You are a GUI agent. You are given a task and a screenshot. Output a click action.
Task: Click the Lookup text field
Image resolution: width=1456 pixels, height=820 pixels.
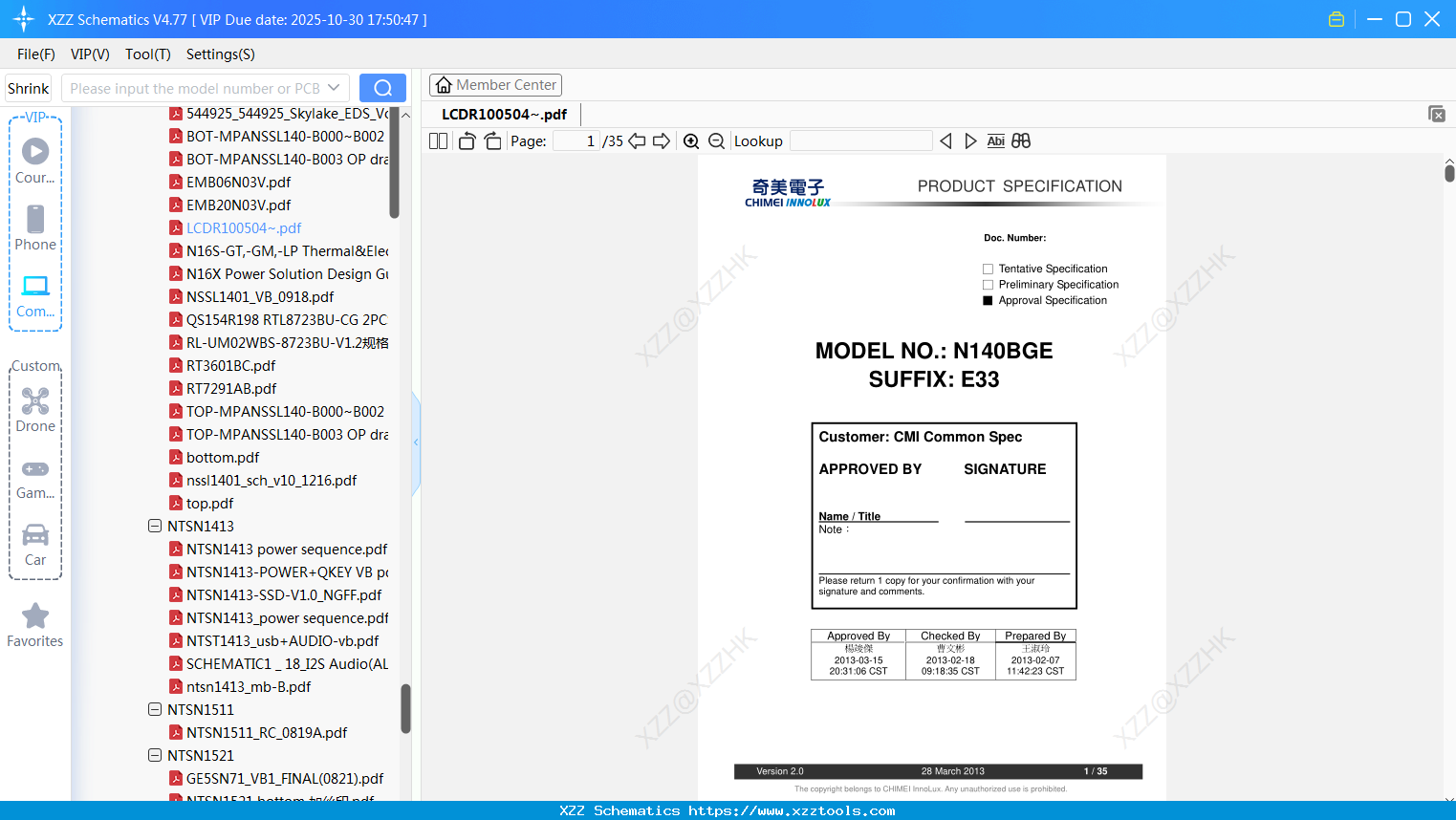(861, 141)
